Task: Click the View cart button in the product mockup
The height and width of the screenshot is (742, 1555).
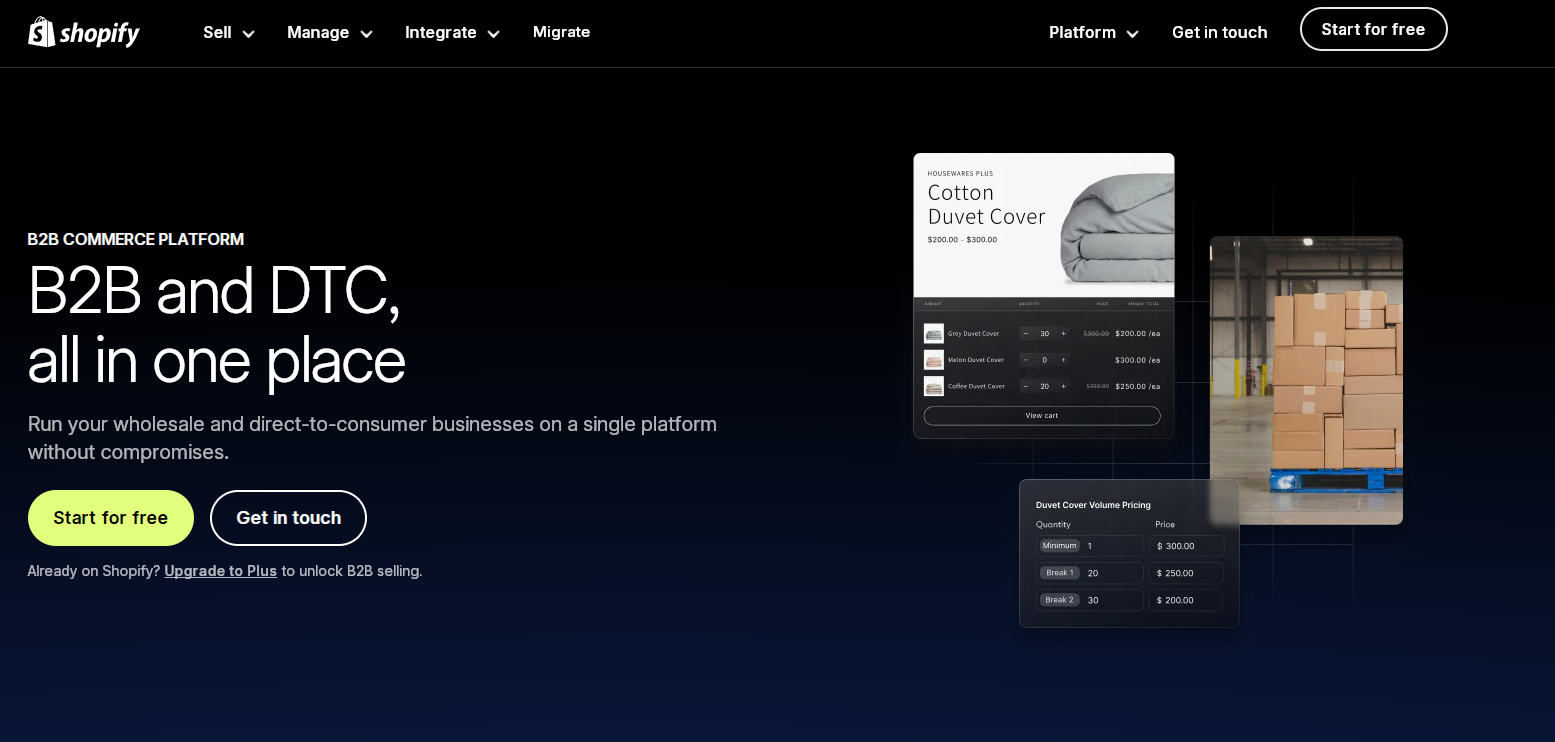Action: [1042, 415]
